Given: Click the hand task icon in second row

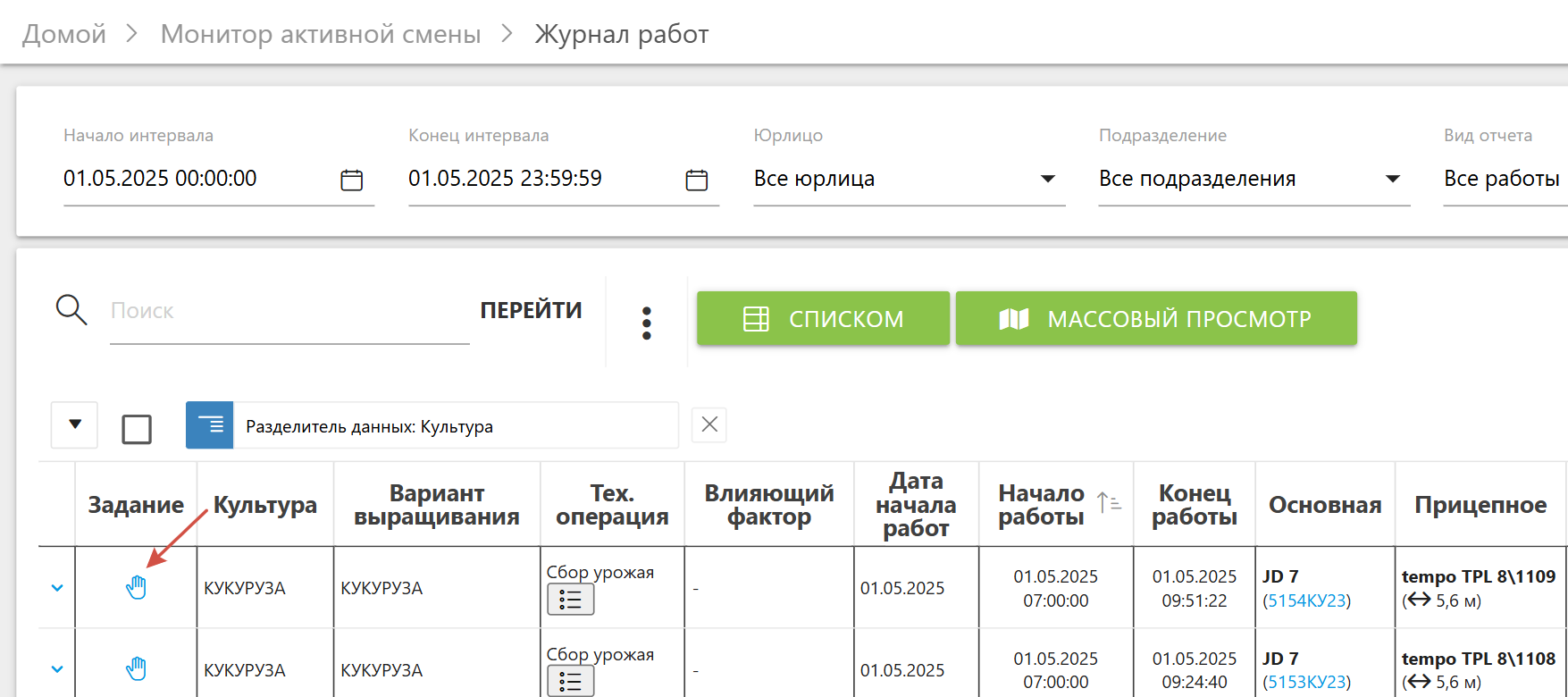Looking at the screenshot, I should pyautogui.click(x=136, y=668).
